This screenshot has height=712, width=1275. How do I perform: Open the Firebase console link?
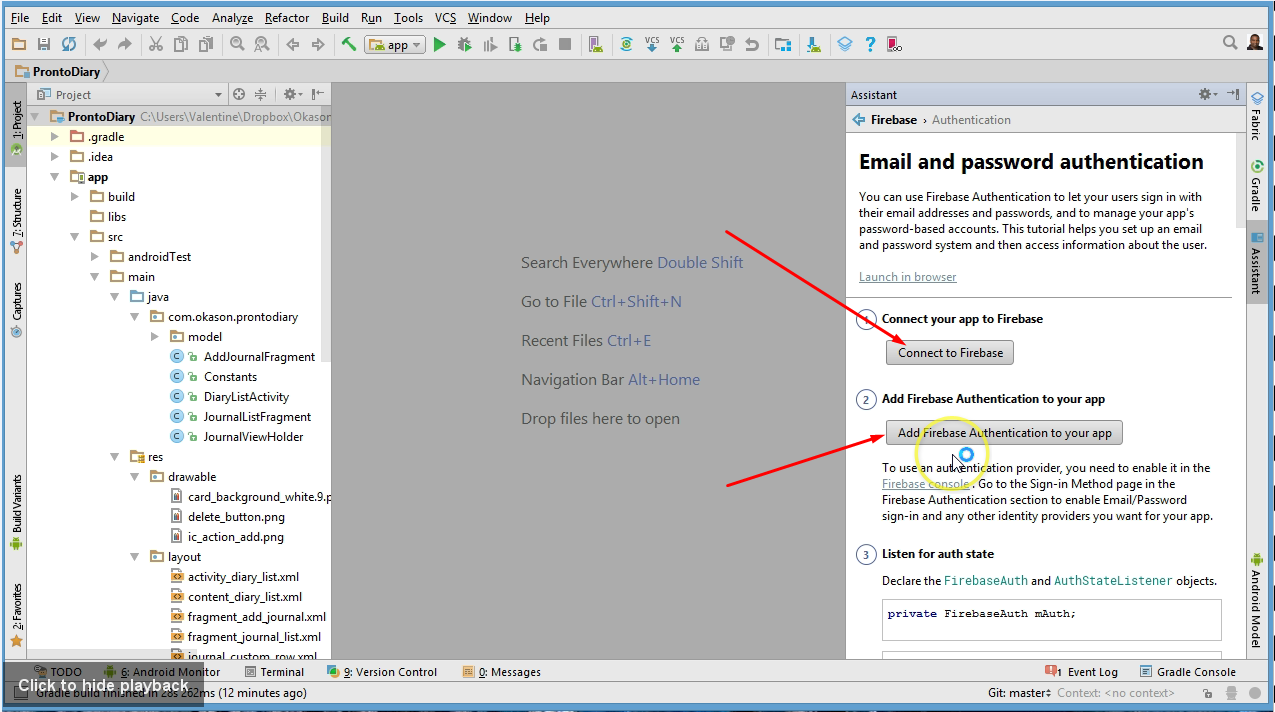click(x=925, y=484)
